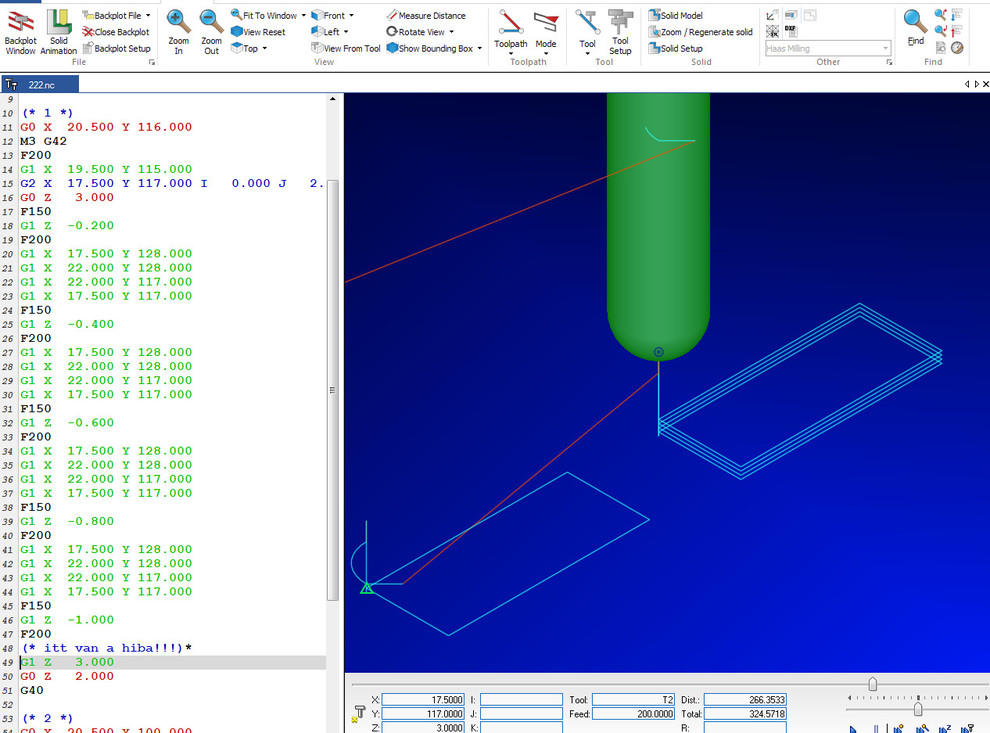Click the backplot progress slider handle
This screenshot has height=733, width=990.
873,685
